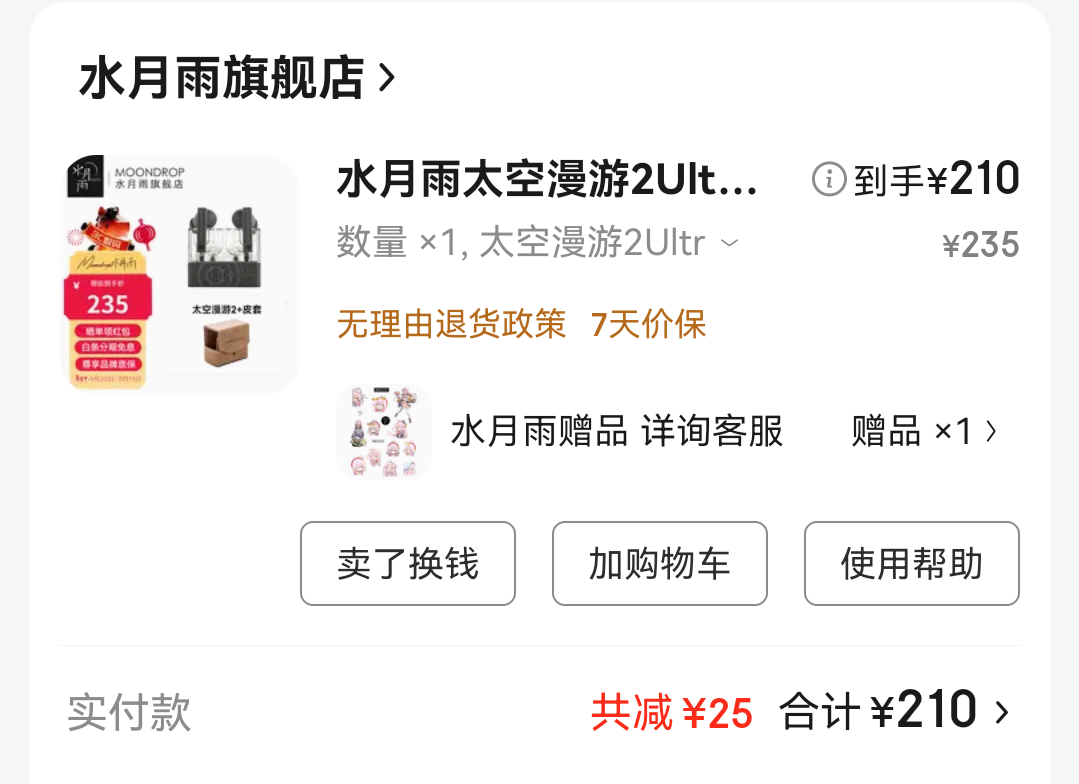This screenshot has height=784, width=1079.
Task: Tap the info icon beside 到手¥210
Action: [x=829, y=179]
